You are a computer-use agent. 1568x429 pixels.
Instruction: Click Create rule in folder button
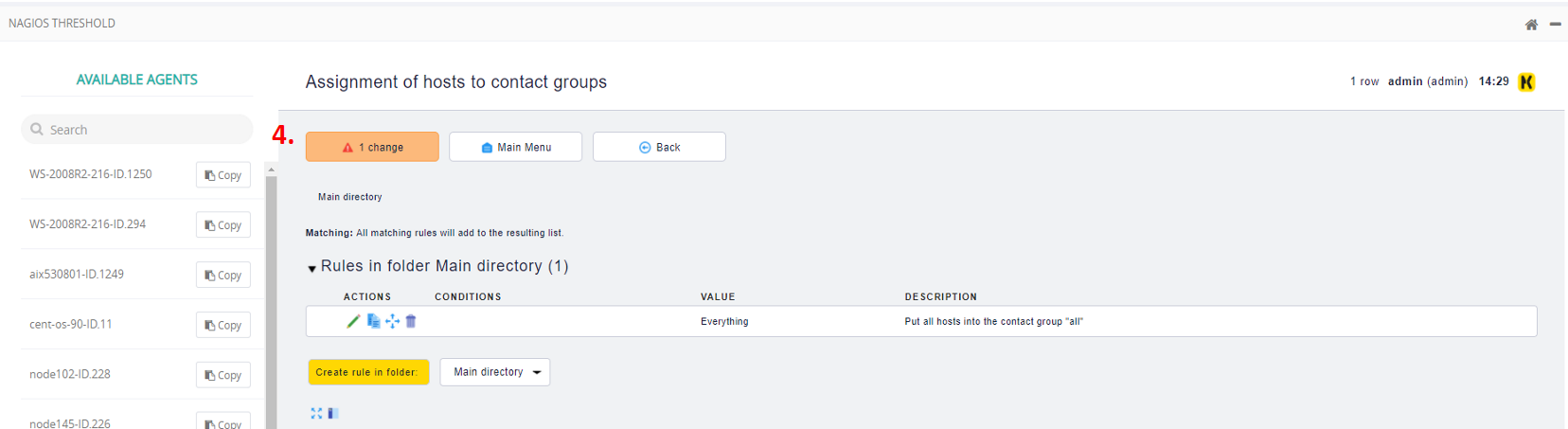[x=368, y=372]
